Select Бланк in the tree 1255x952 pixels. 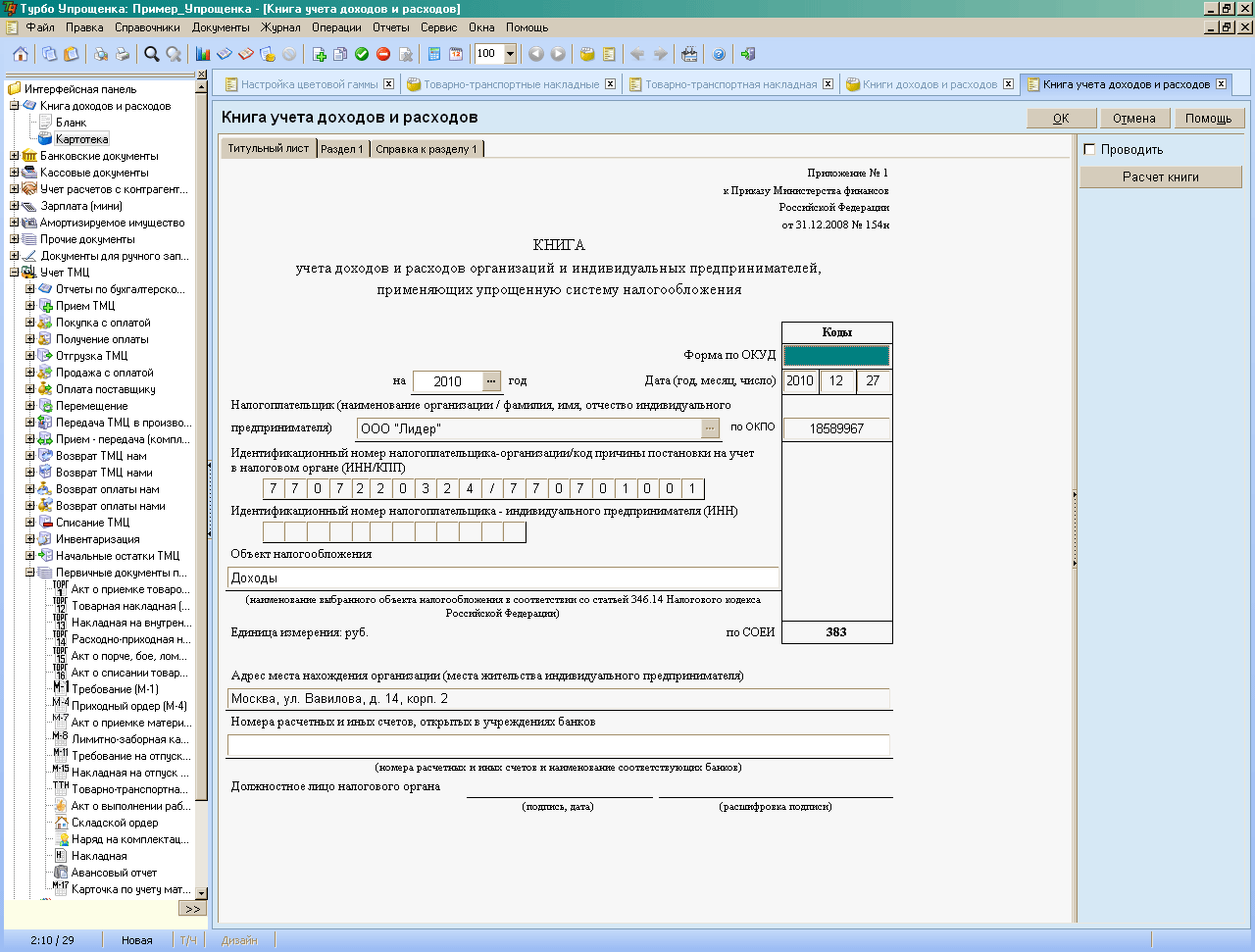click(x=71, y=123)
